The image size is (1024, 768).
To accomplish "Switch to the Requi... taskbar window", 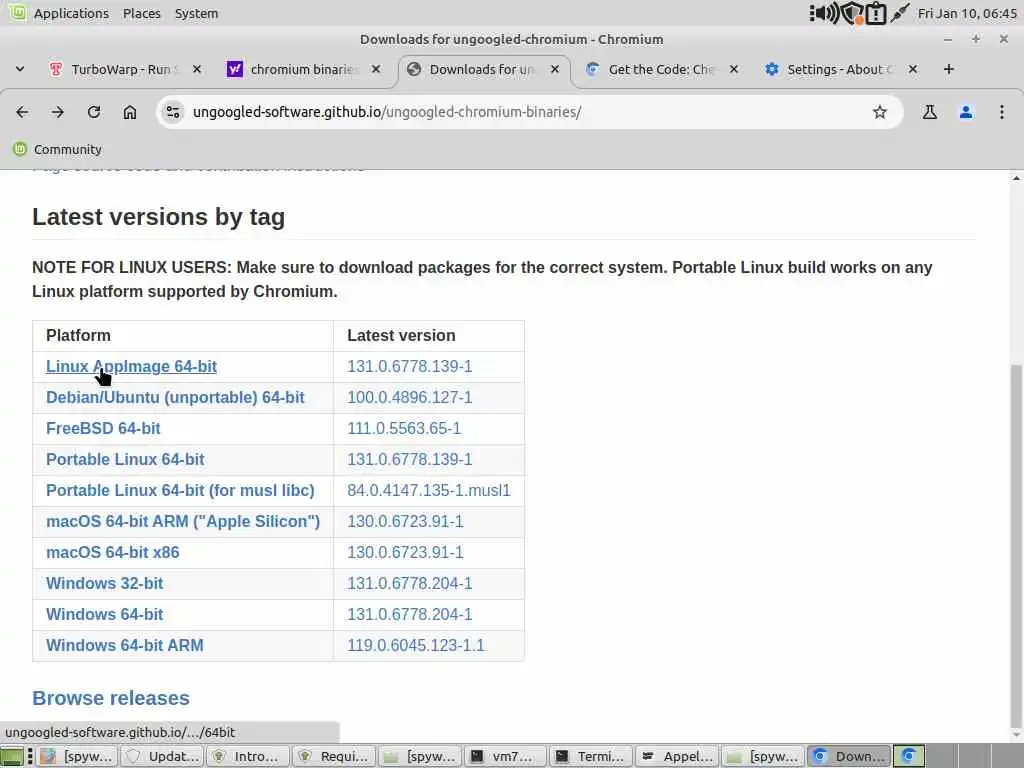I will point(334,756).
